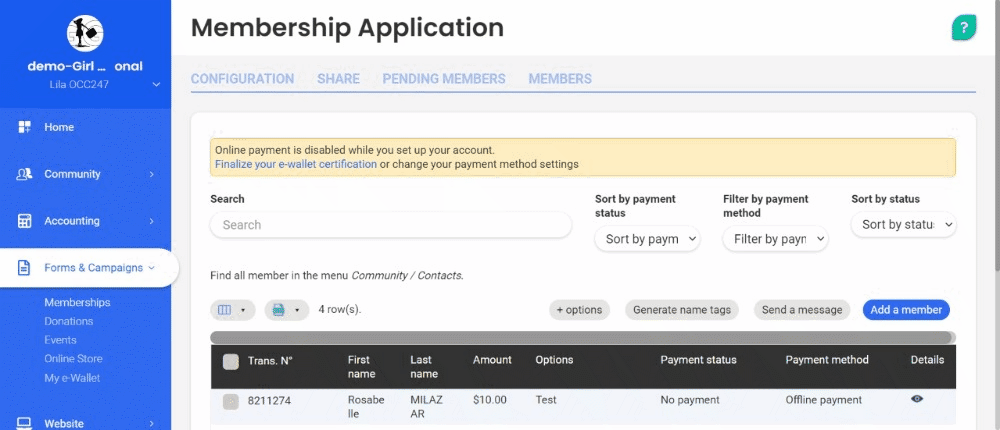
Task: Open the Filter by payment method dropdown
Action: click(x=775, y=239)
